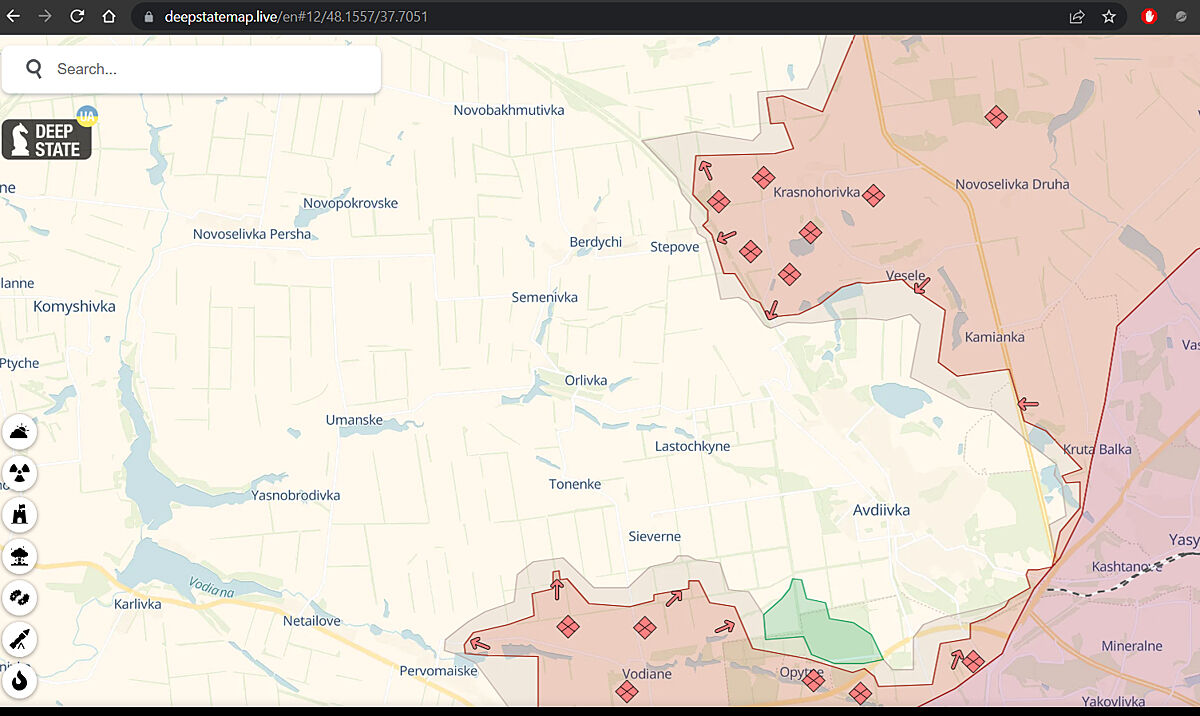The height and width of the screenshot is (716, 1200).
Task: Click the twin gears sidebar icon
Action: pos(20,597)
